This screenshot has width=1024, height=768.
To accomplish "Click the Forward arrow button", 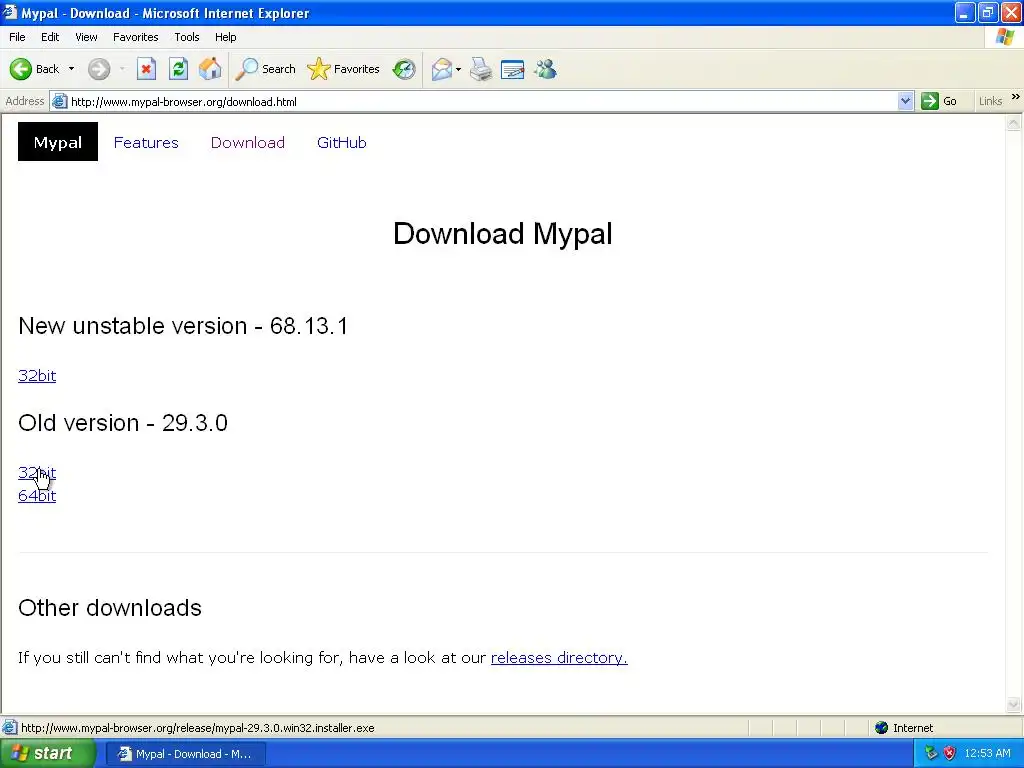I will pos(99,69).
